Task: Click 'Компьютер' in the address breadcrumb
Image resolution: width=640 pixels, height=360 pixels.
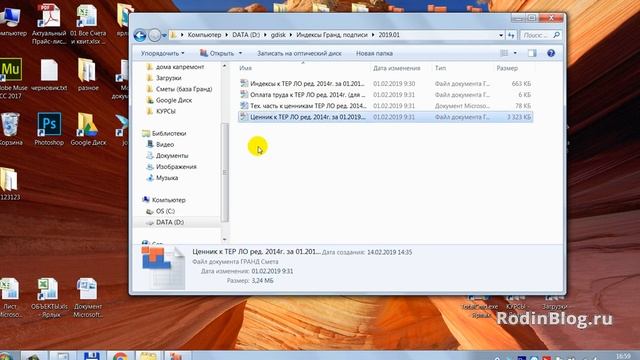Action: (204, 35)
